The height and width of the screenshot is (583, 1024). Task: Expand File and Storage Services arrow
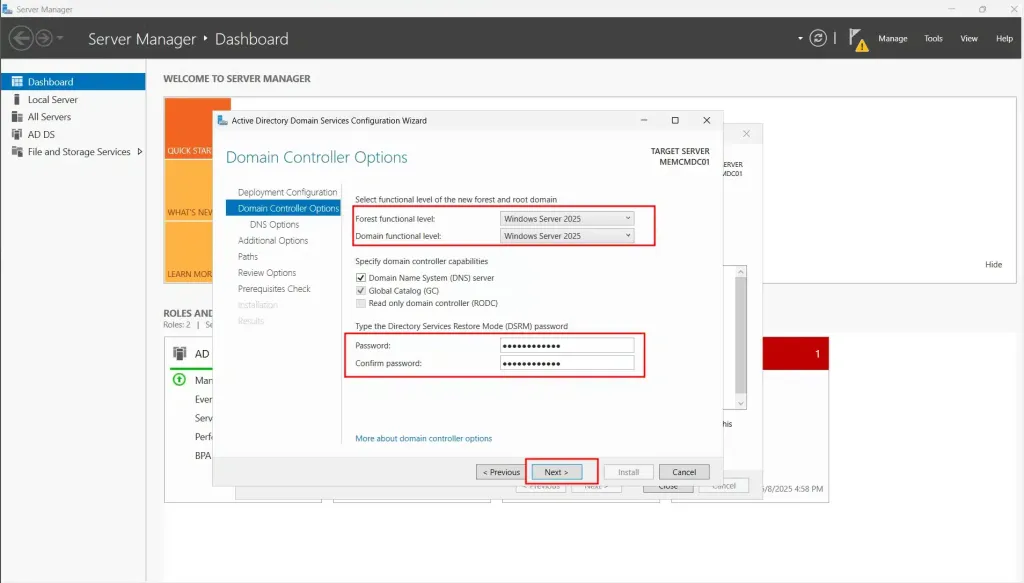pos(139,152)
